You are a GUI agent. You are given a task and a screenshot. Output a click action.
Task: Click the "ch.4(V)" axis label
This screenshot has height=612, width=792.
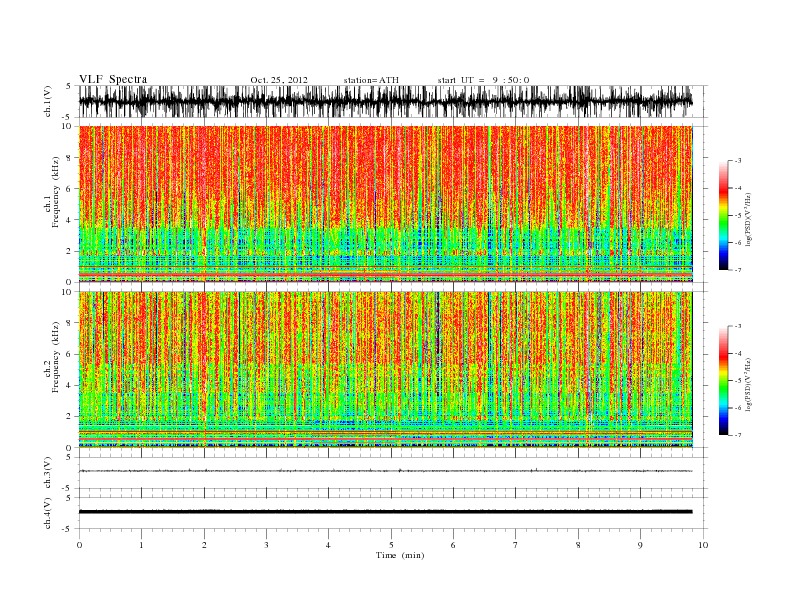point(48,513)
